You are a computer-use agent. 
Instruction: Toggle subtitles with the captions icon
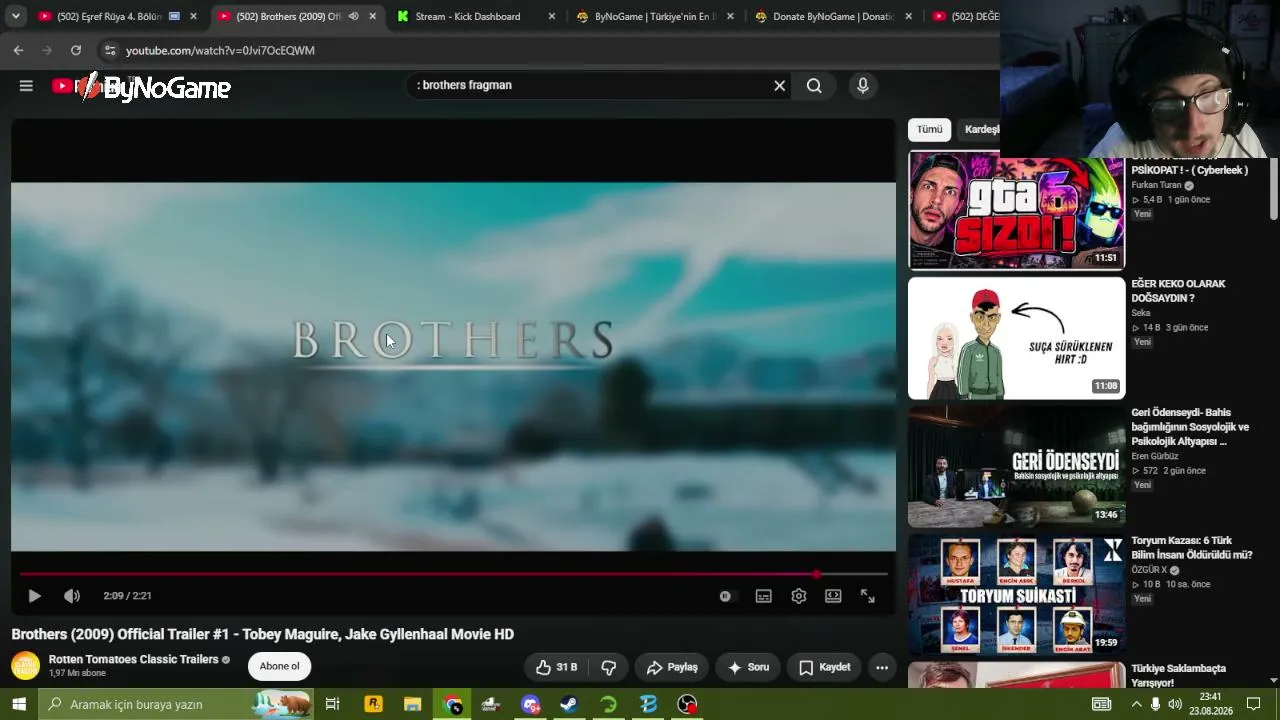(x=764, y=596)
